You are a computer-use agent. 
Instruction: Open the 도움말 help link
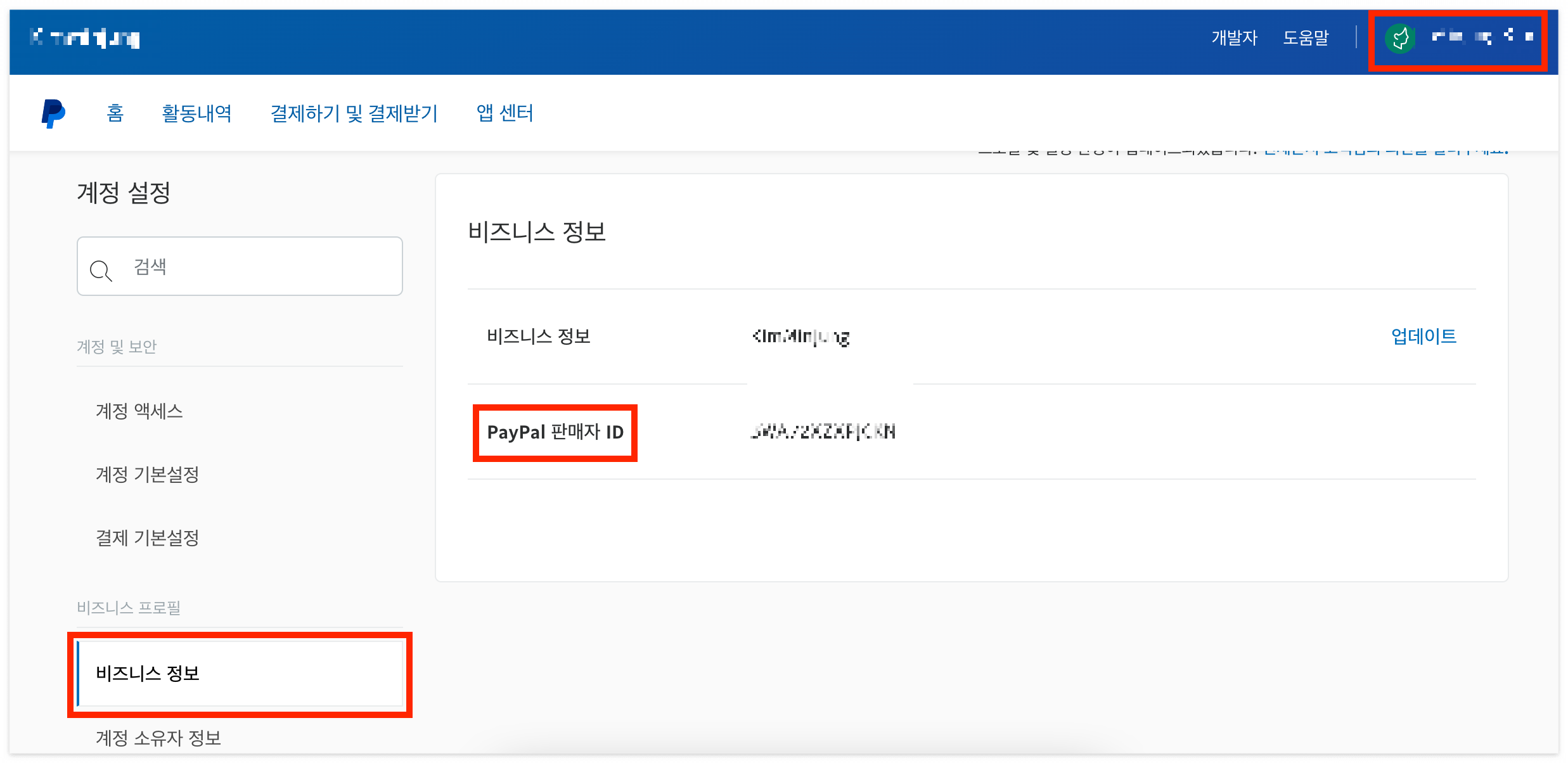coord(1306,38)
